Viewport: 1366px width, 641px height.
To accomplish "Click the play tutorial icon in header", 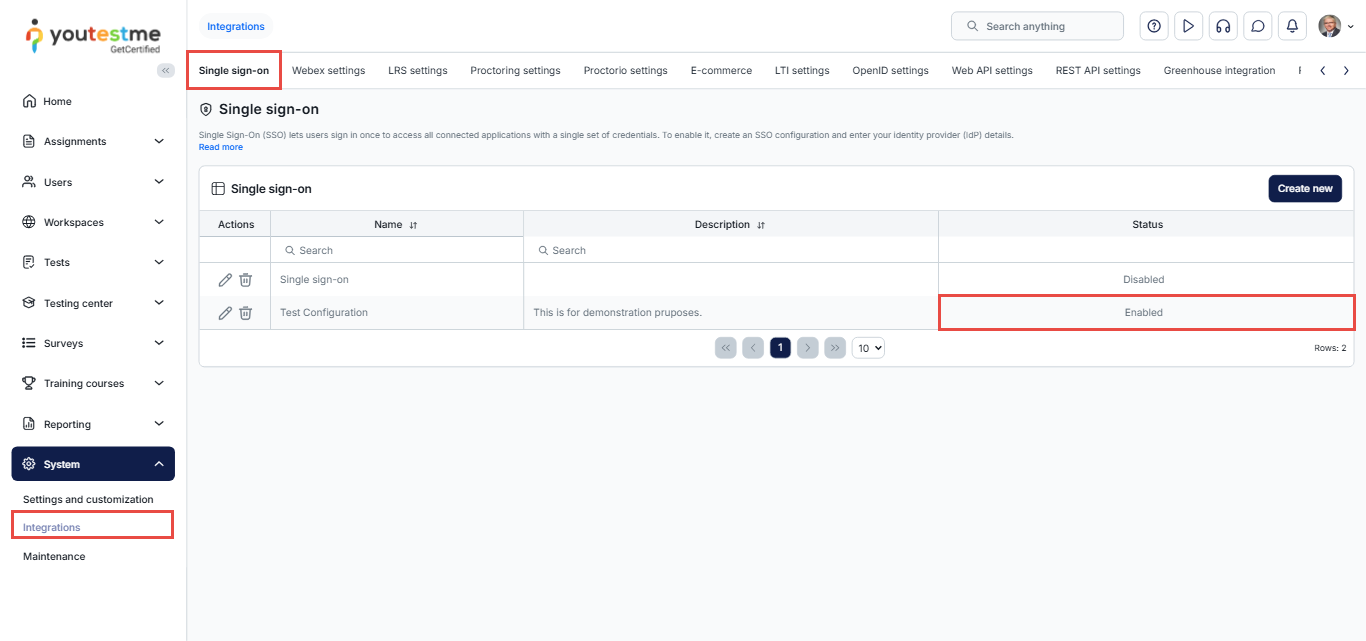I will tap(1188, 26).
